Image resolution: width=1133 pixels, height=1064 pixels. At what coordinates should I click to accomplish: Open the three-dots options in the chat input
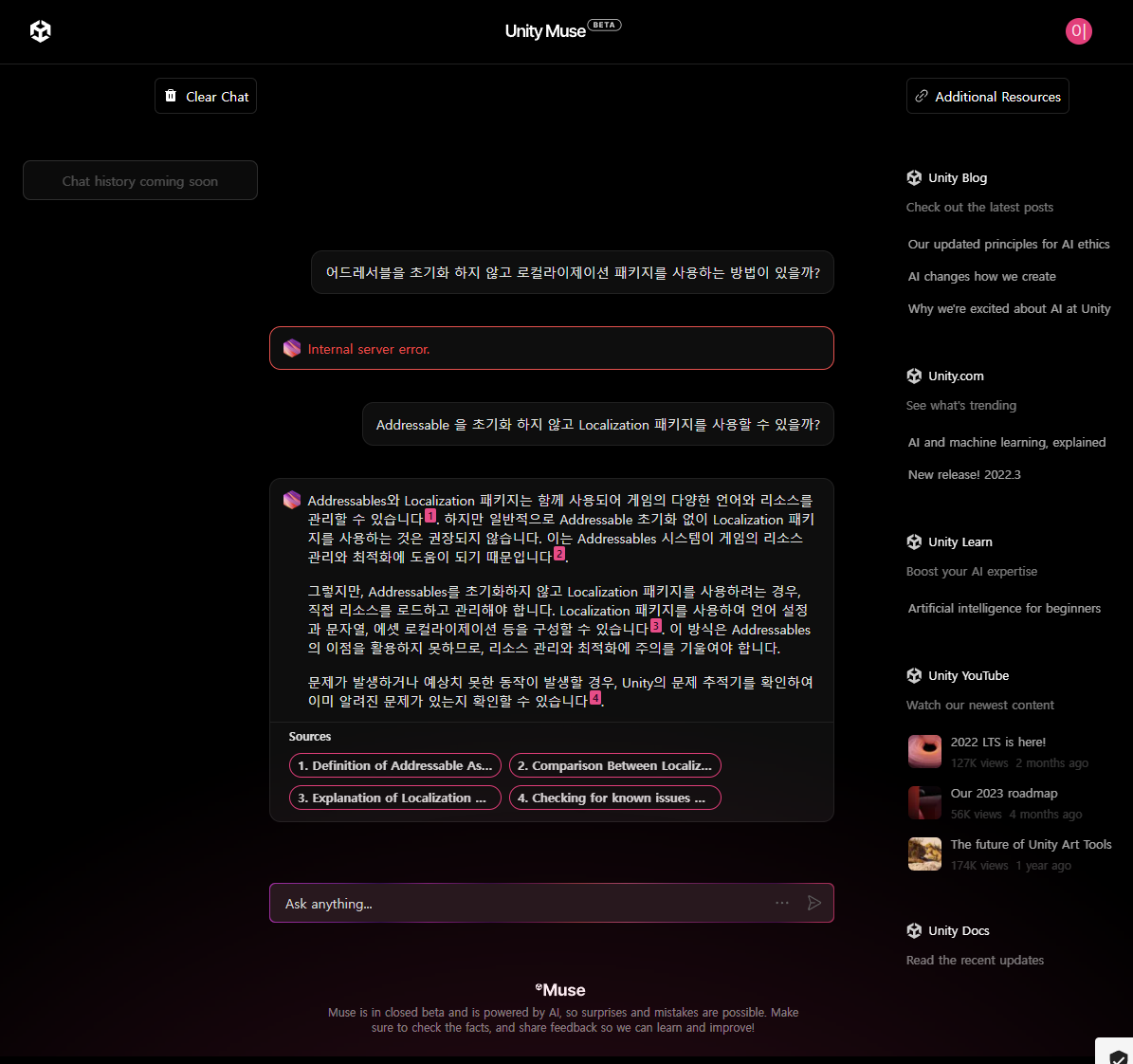782,903
